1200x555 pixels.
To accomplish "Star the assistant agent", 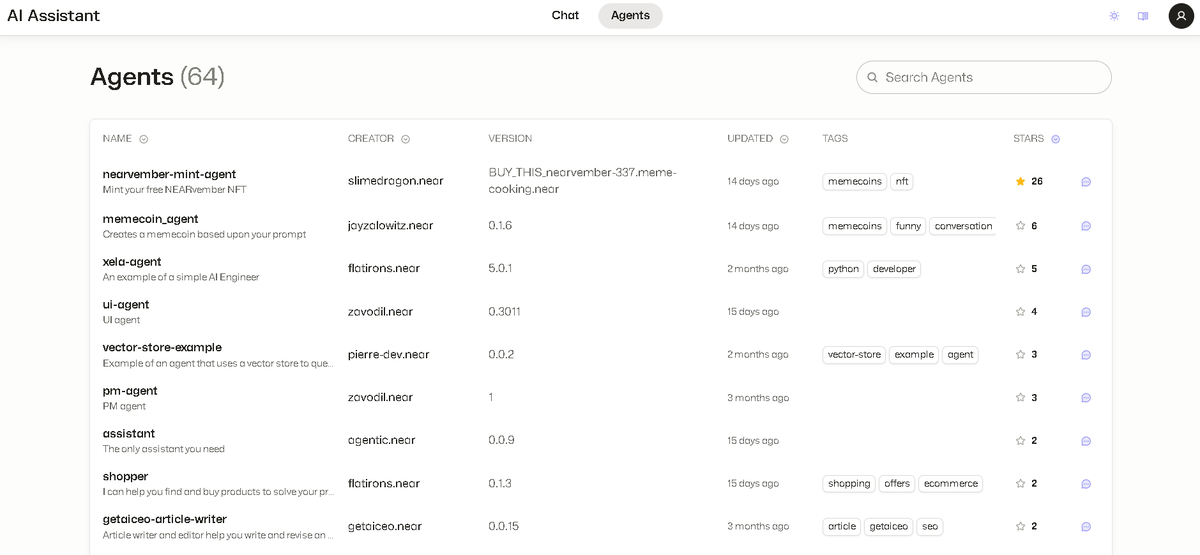I will 1020,441.
